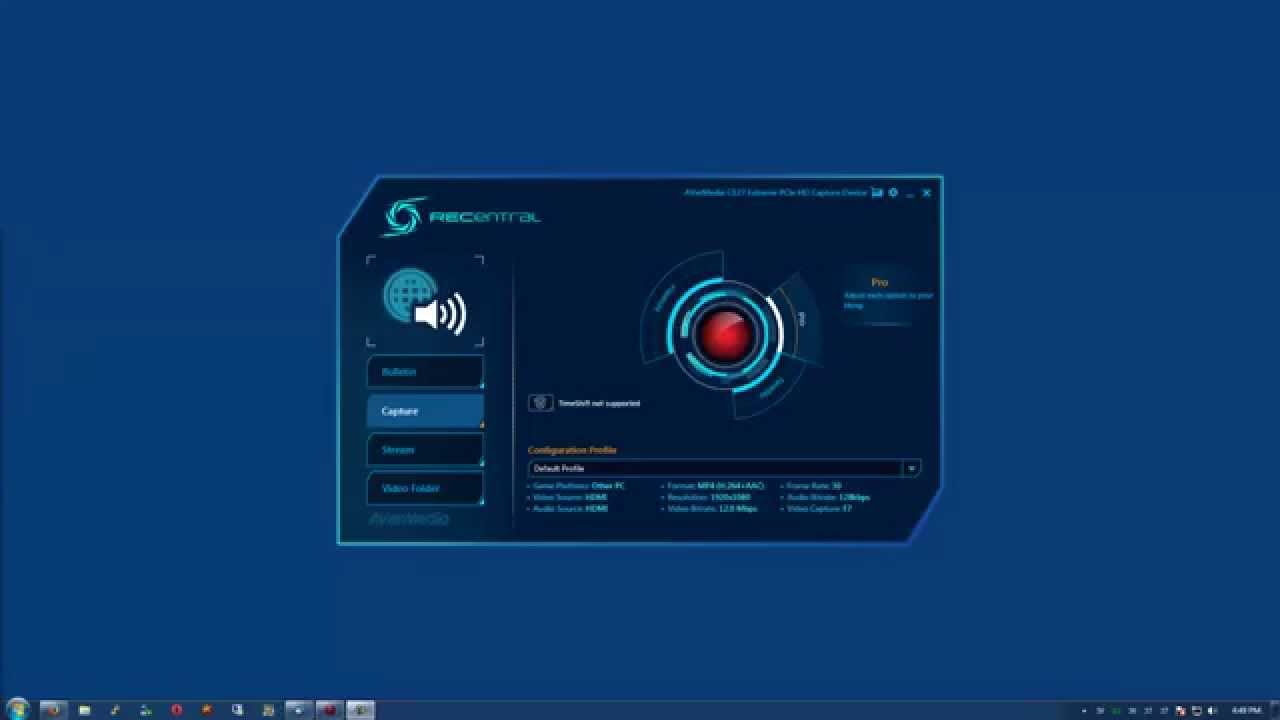
Task: Click the "Configuration Profile" heading
Action: pyautogui.click(x=572, y=450)
